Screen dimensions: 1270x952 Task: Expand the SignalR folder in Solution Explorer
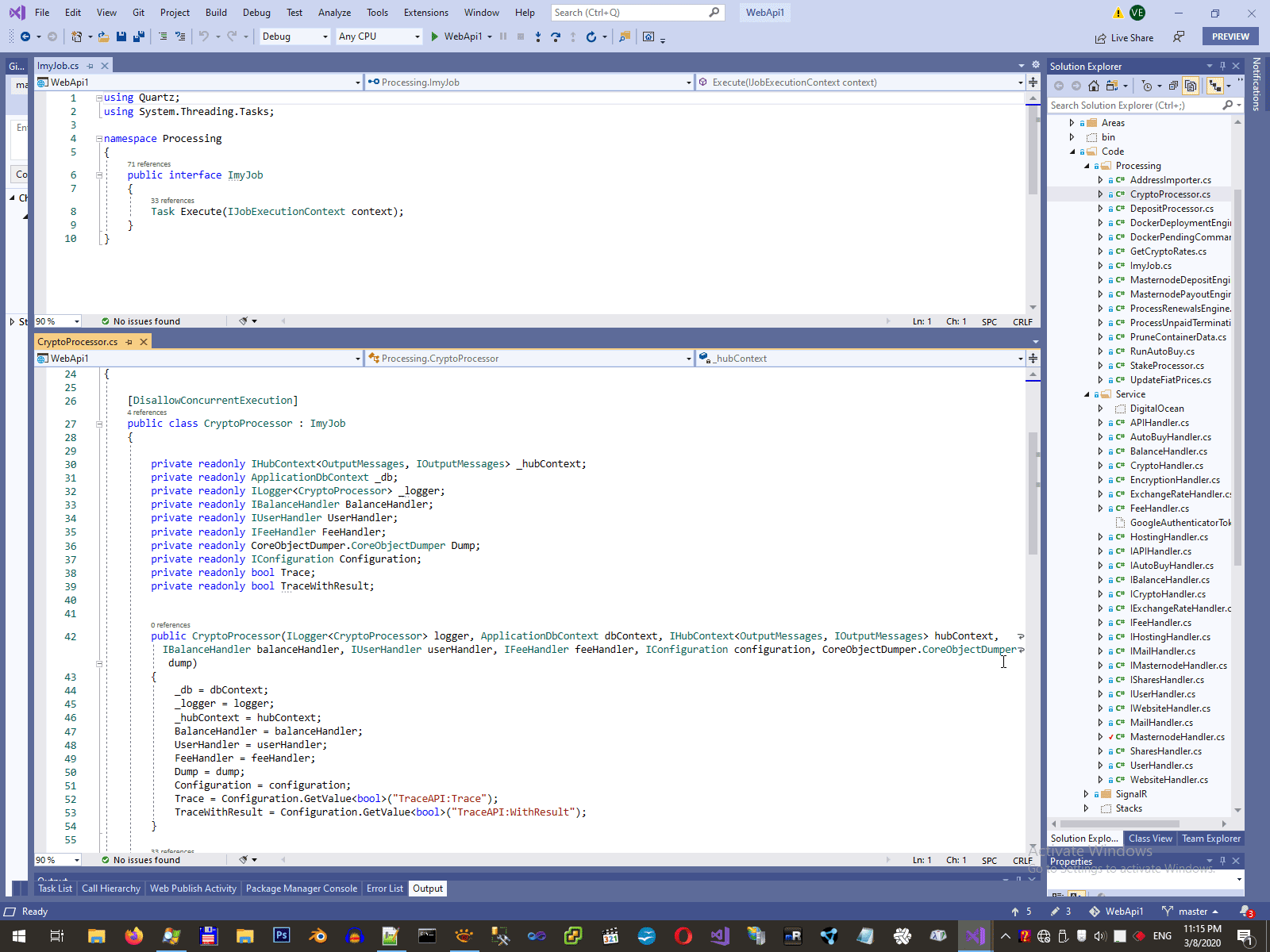(x=1086, y=794)
